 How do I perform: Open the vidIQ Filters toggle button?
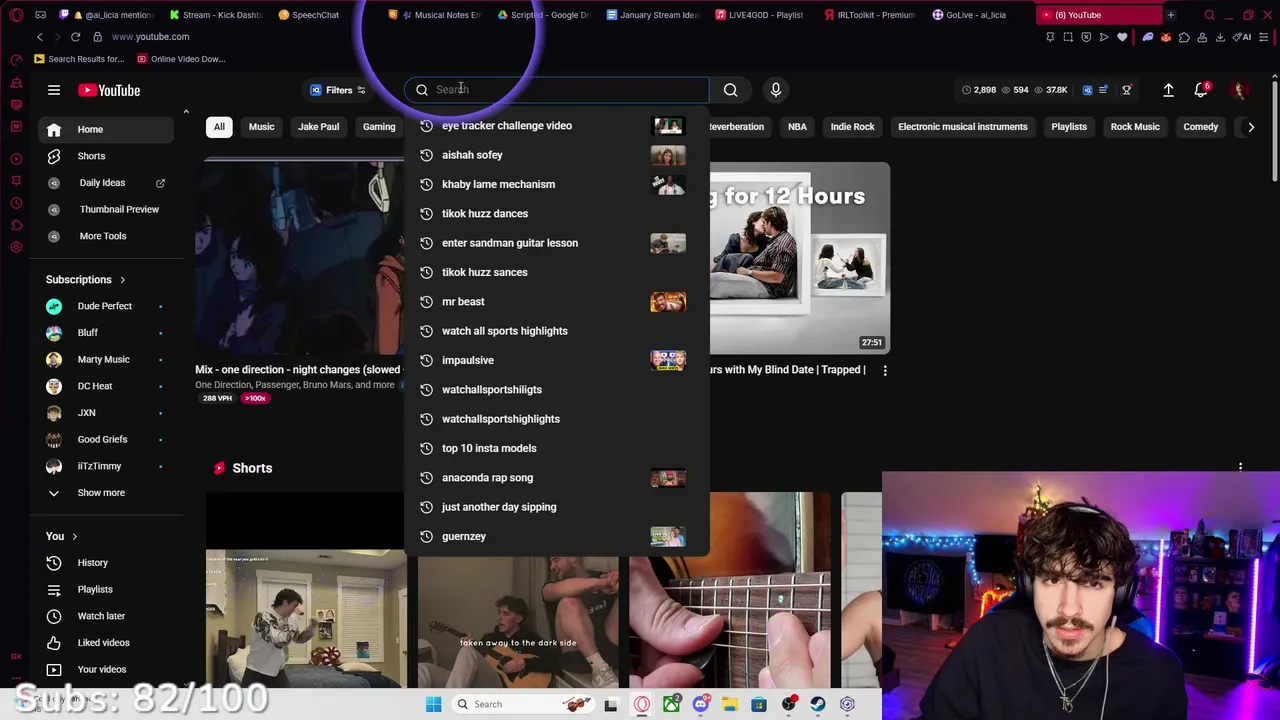coord(338,90)
